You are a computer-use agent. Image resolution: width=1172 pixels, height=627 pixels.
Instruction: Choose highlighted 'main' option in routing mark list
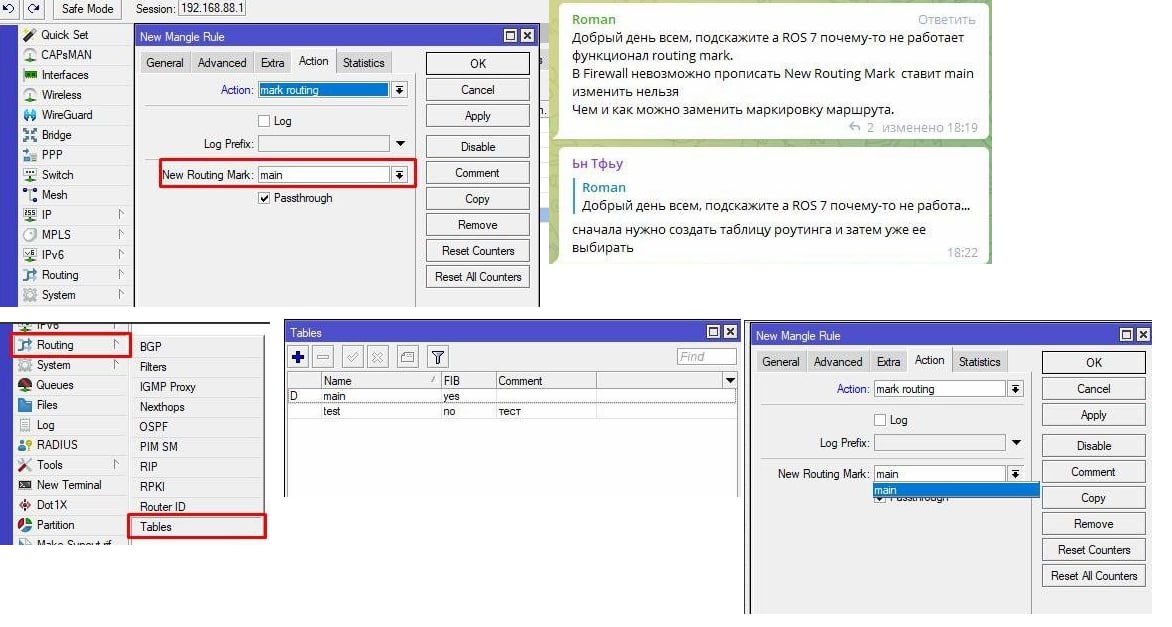click(x=956, y=490)
